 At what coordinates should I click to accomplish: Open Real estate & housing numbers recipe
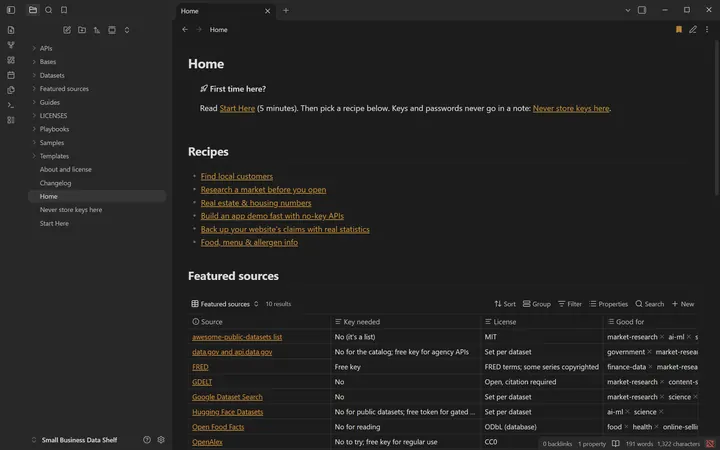point(256,203)
